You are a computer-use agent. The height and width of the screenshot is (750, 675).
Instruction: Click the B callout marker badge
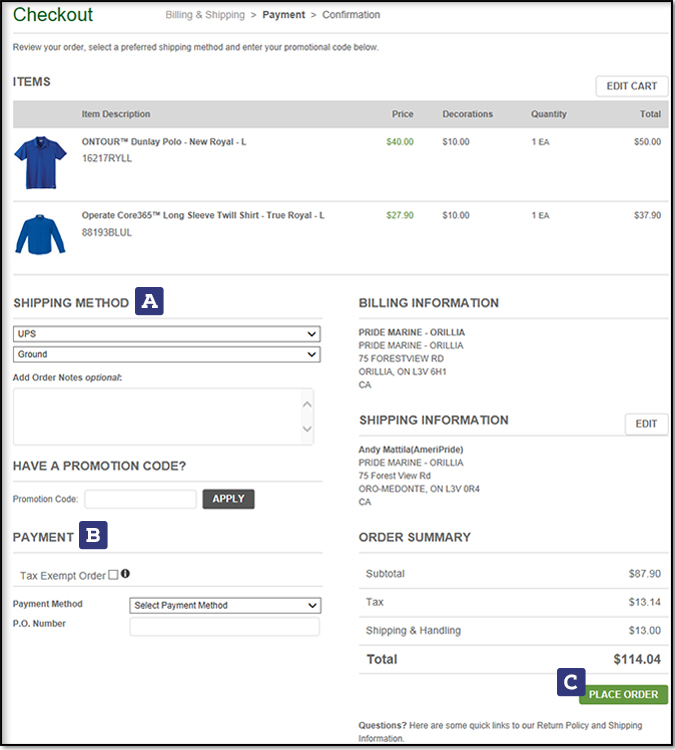(93, 536)
